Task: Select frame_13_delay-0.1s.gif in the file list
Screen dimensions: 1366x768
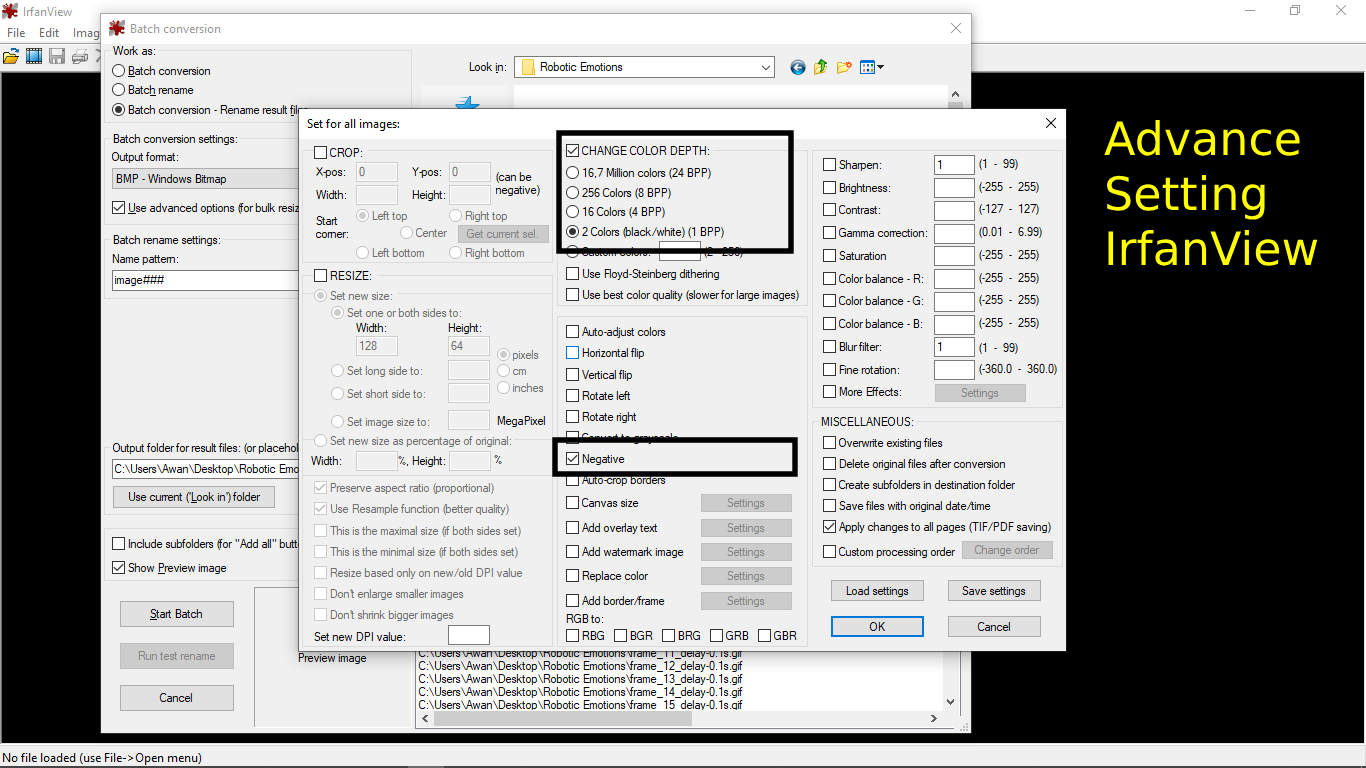Action: (580, 679)
